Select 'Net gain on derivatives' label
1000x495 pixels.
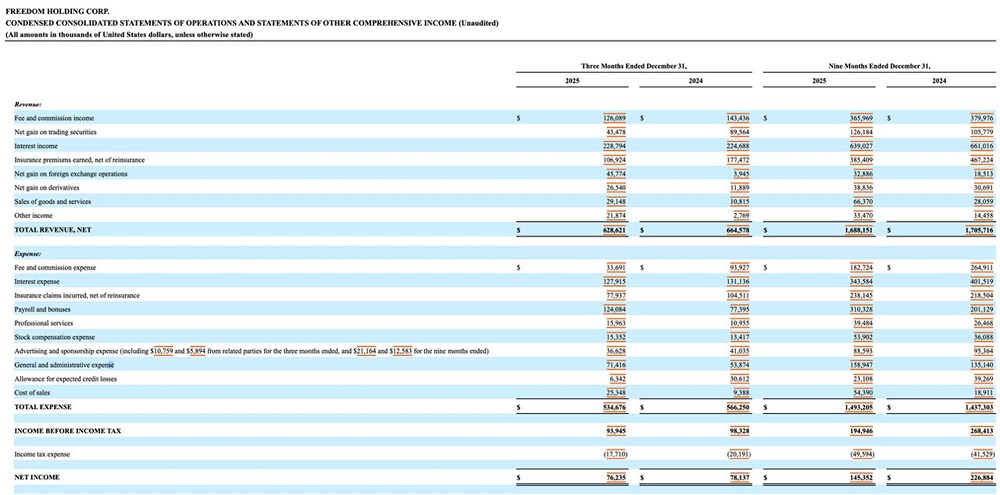[x=45, y=188]
